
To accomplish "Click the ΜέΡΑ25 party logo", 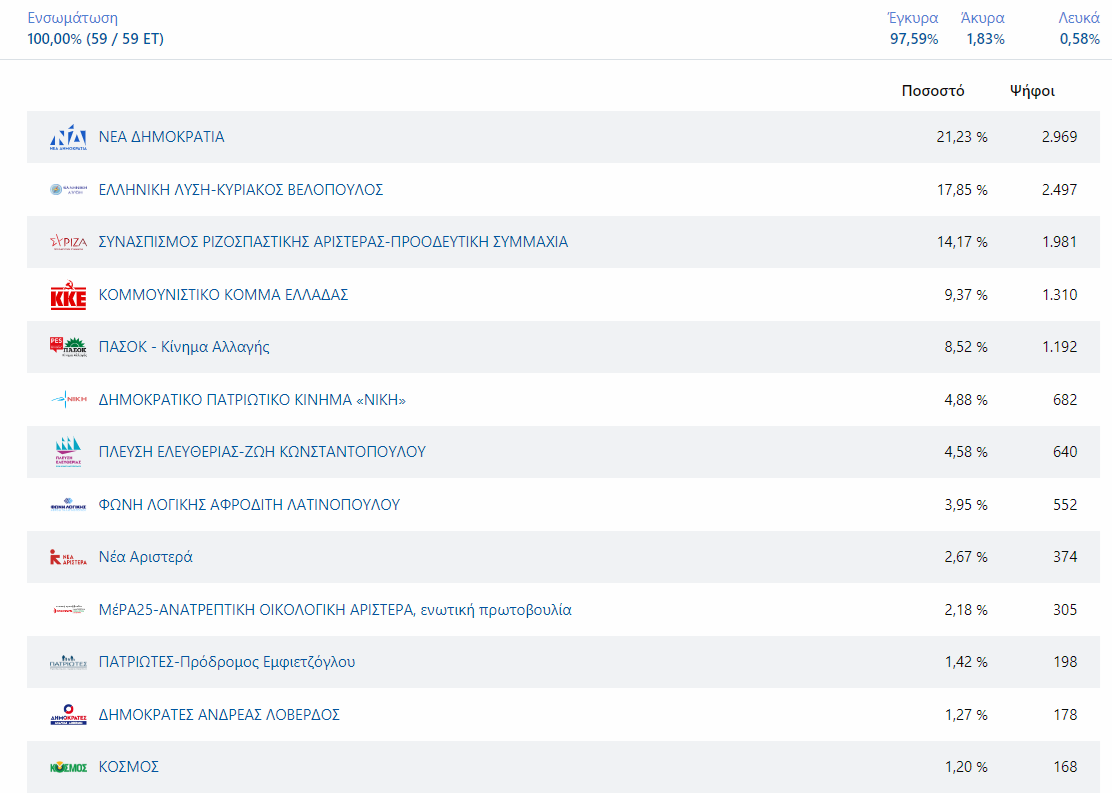I will tap(68, 609).
